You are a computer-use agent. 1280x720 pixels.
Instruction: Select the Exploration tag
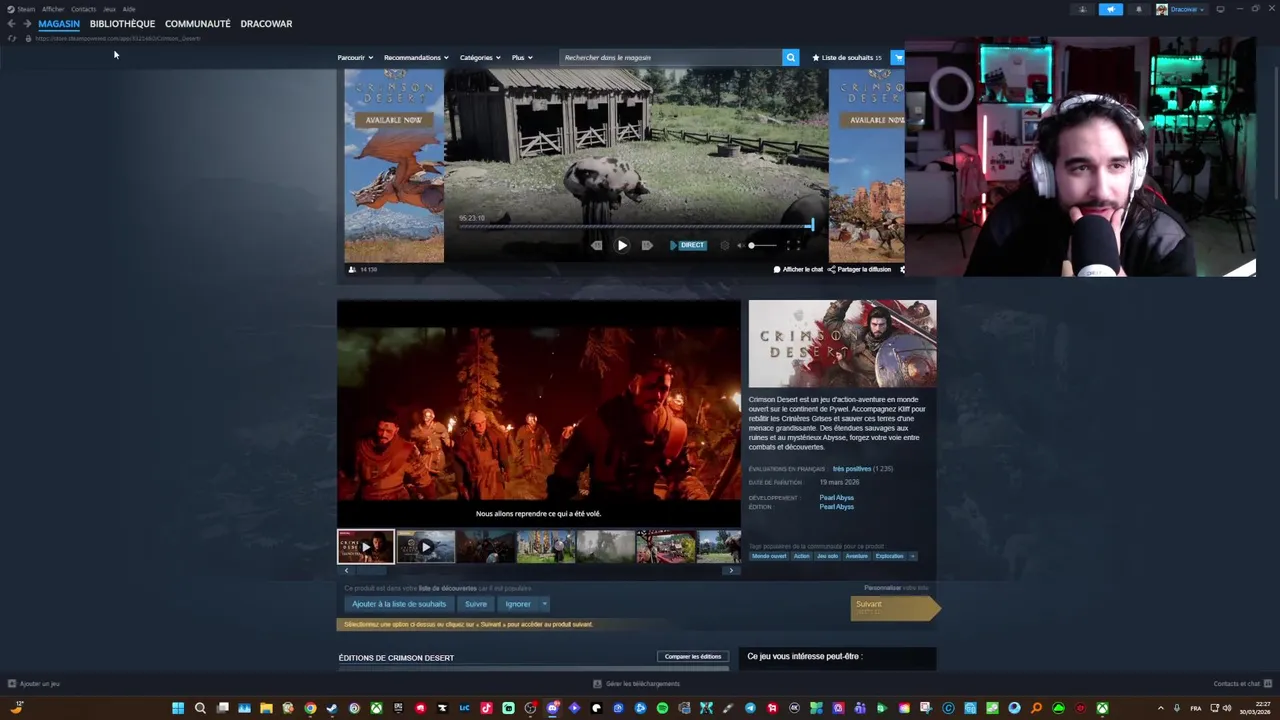click(x=889, y=556)
